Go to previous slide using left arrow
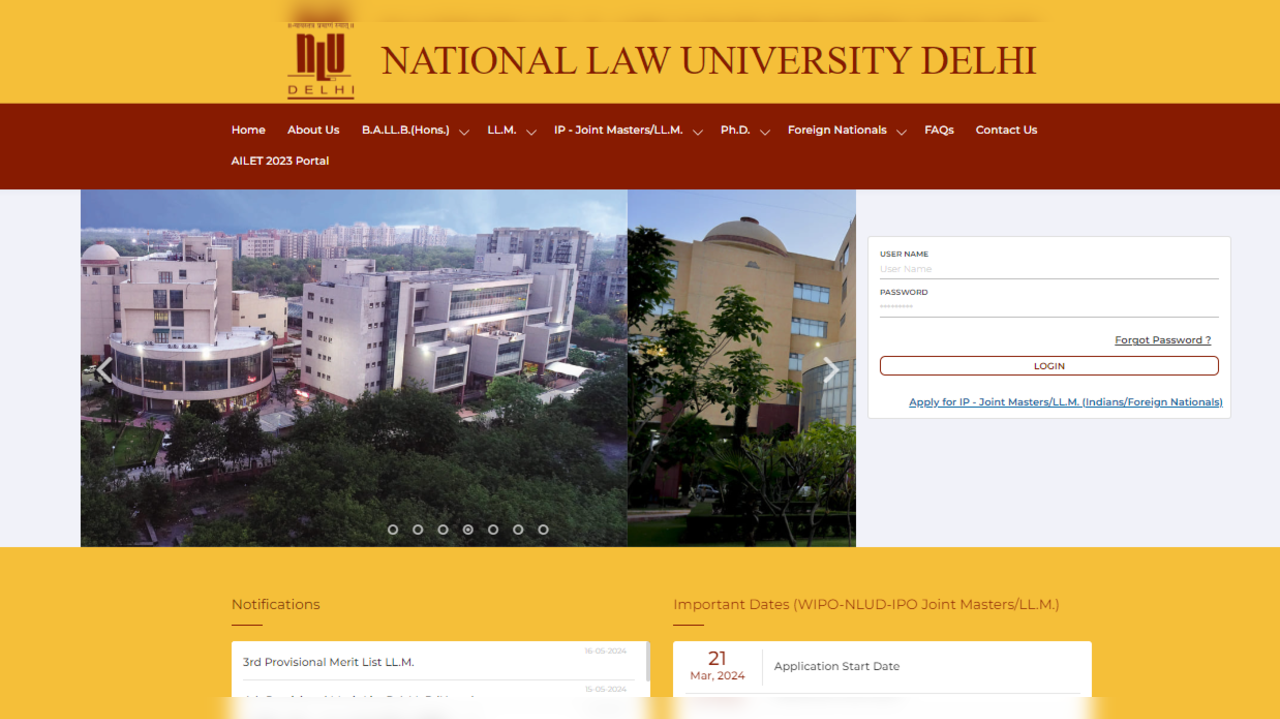This screenshot has width=1280, height=719. (103, 369)
